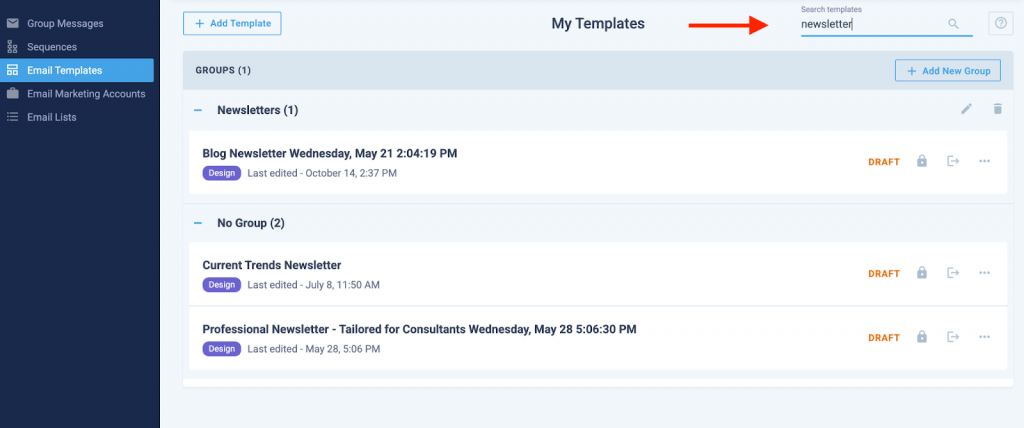
Task: Open more options for Blog Newsletter template
Action: pos(985,161)
